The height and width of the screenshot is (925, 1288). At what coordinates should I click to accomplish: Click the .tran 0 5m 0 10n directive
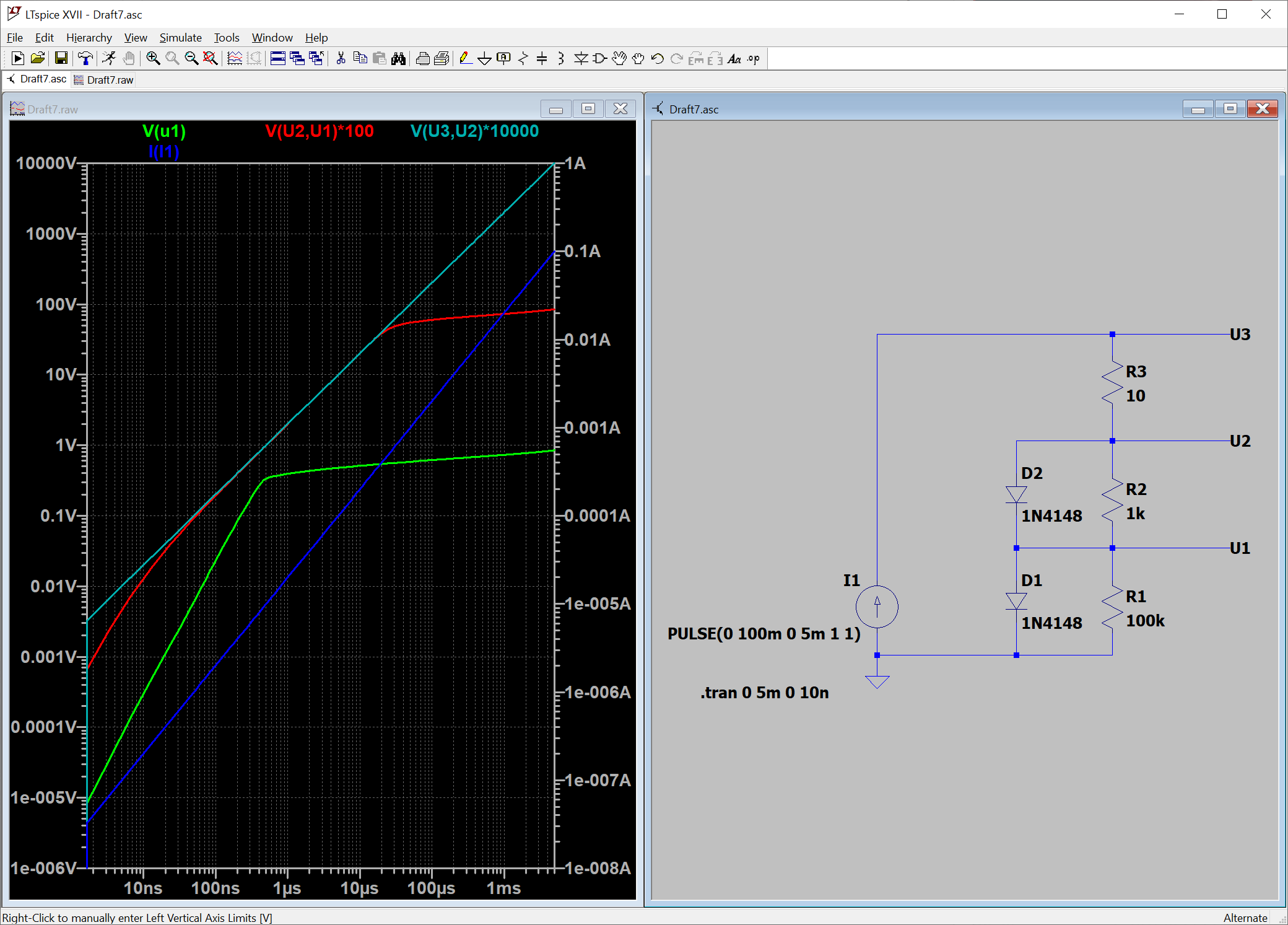[765, 693]
